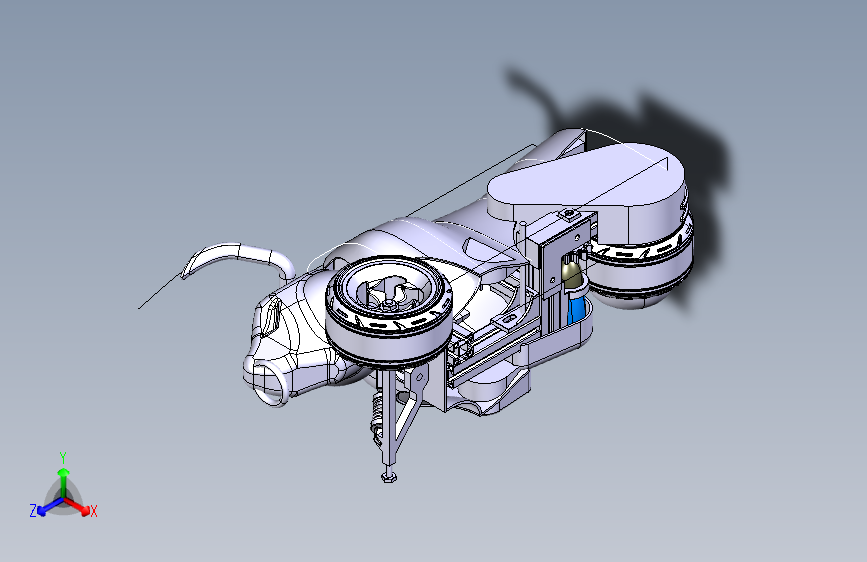Select the hex bolt at the leg bottom
Image resolution: width=867 pixels, height=562 pixels.
389,476
